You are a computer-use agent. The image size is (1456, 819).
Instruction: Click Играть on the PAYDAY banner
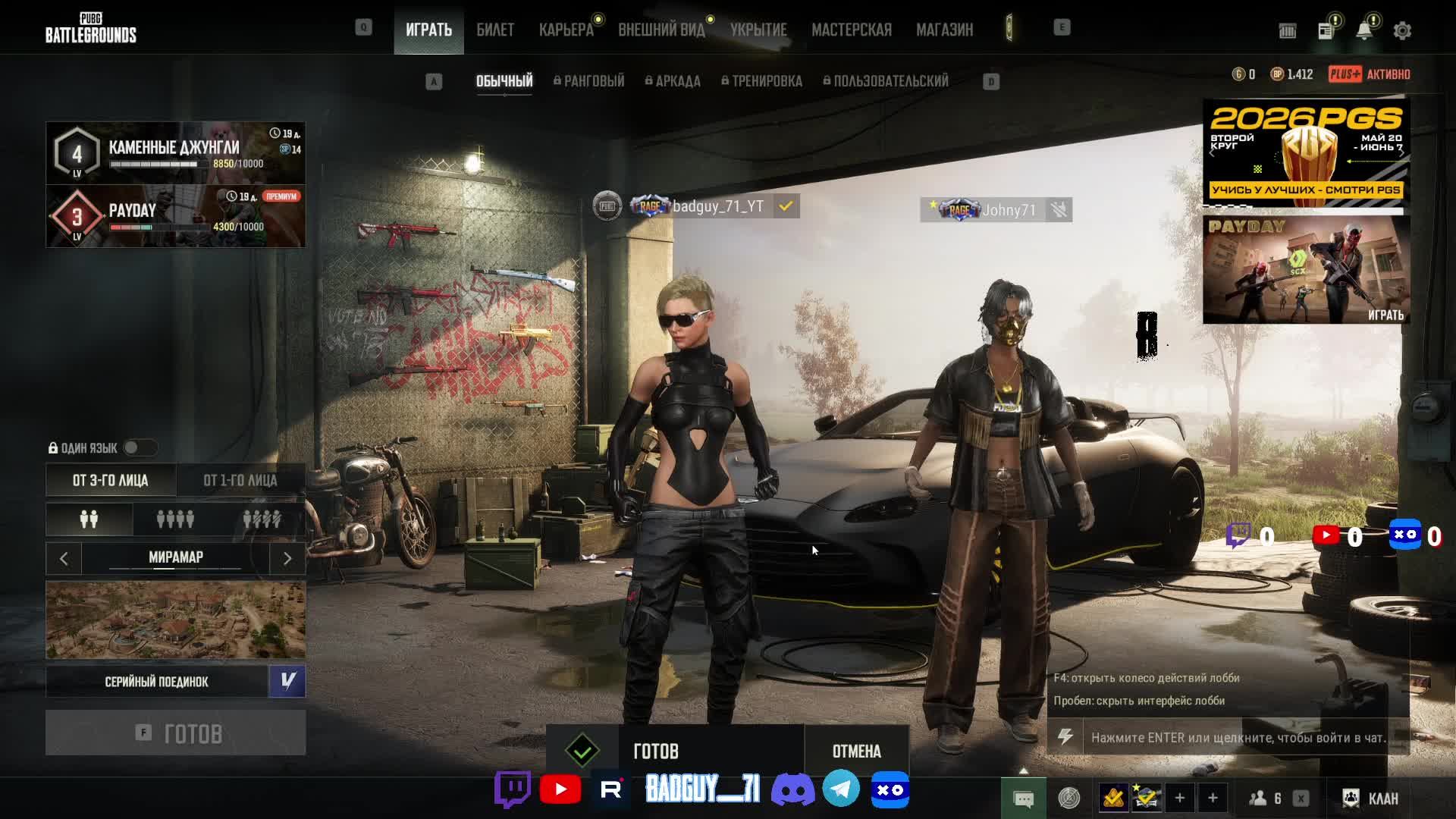pos(1386,315)
